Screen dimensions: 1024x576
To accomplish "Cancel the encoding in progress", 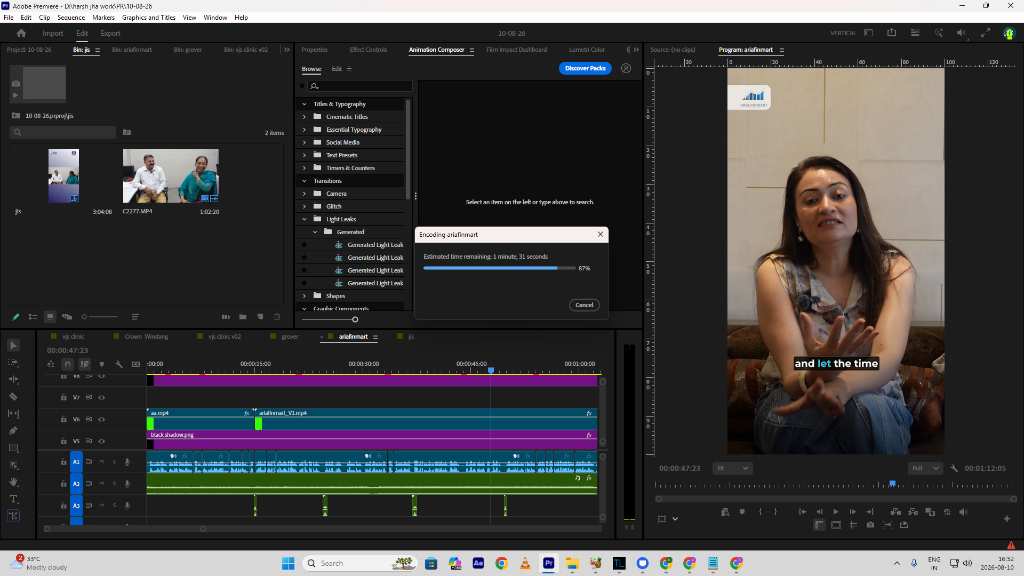I will (584, 305).
